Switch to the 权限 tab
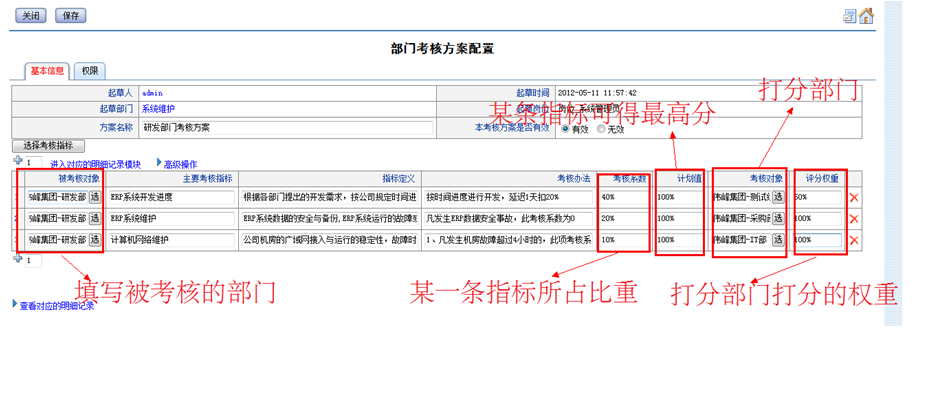Viewport: 928px width, 393px height. (90, 71)
